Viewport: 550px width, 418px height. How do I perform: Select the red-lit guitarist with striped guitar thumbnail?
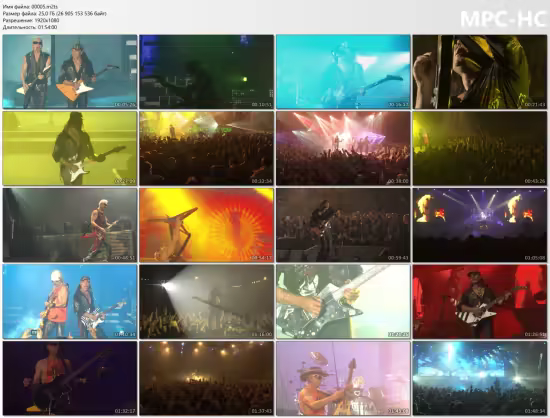[480, 302]
